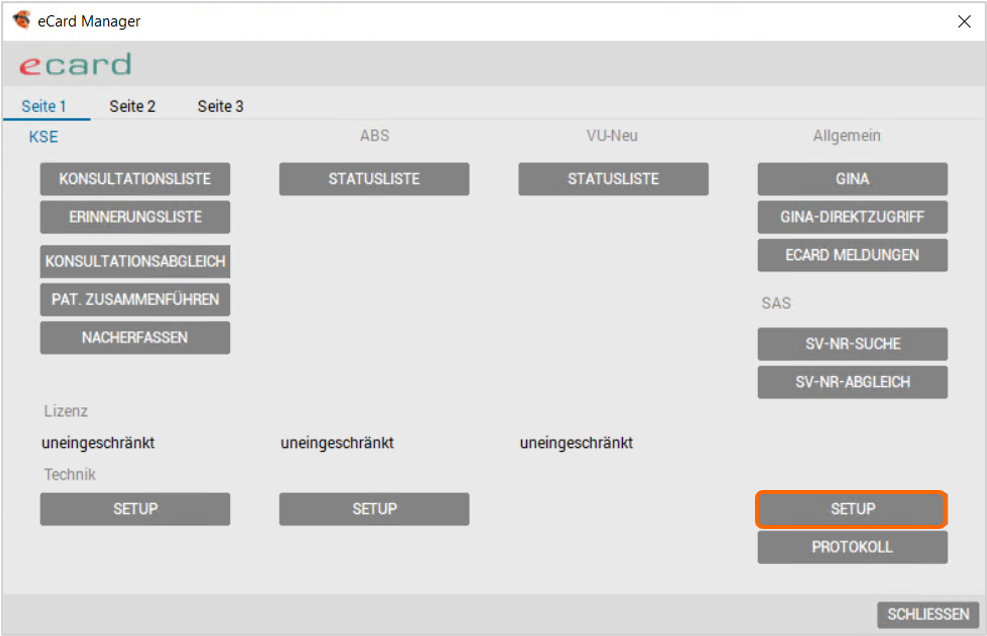Click the ecard logo
Screen dimensions: 987x636
[76, 65]
